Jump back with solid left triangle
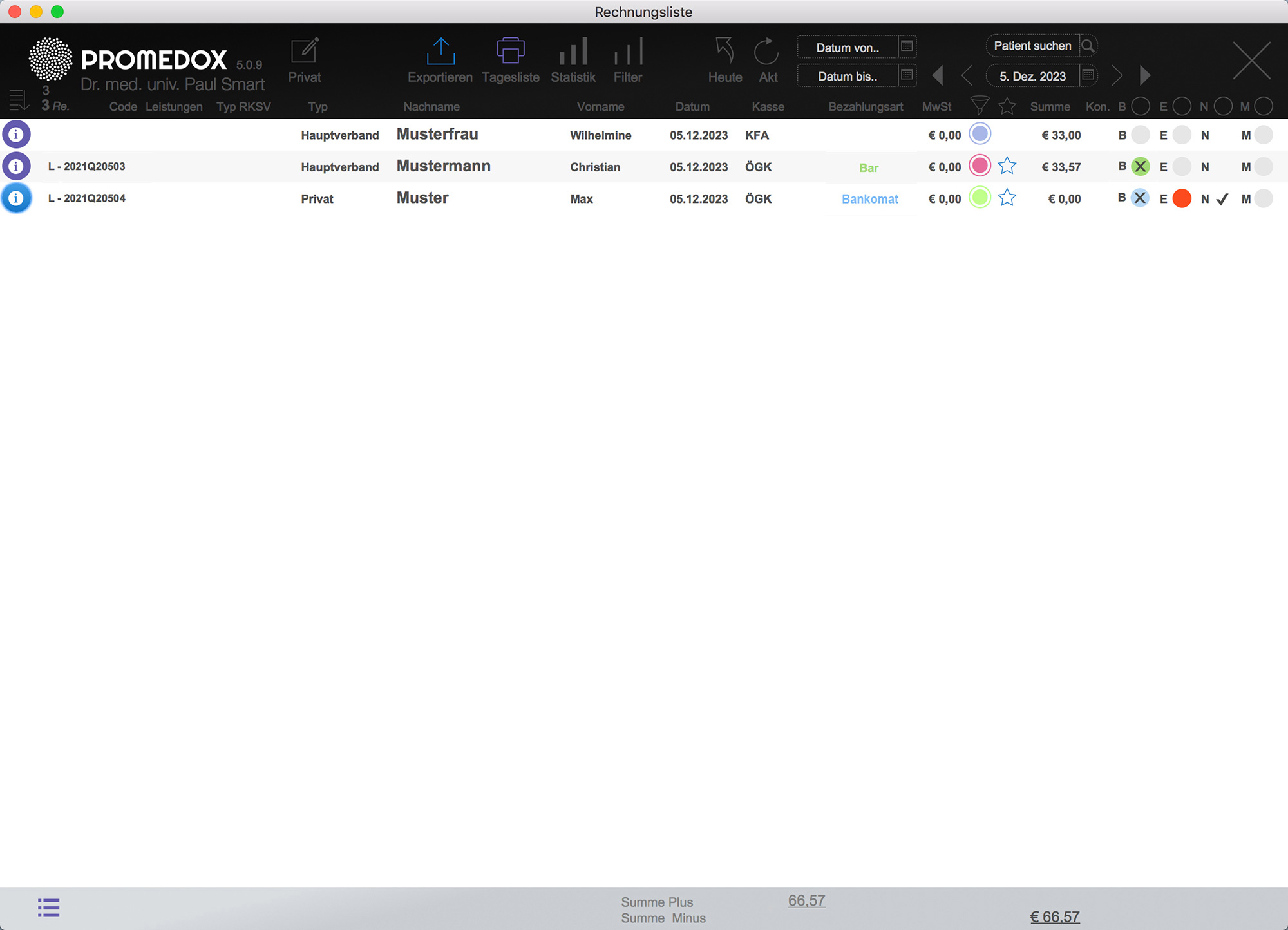1288x930 pixels. tap(938, 75)
